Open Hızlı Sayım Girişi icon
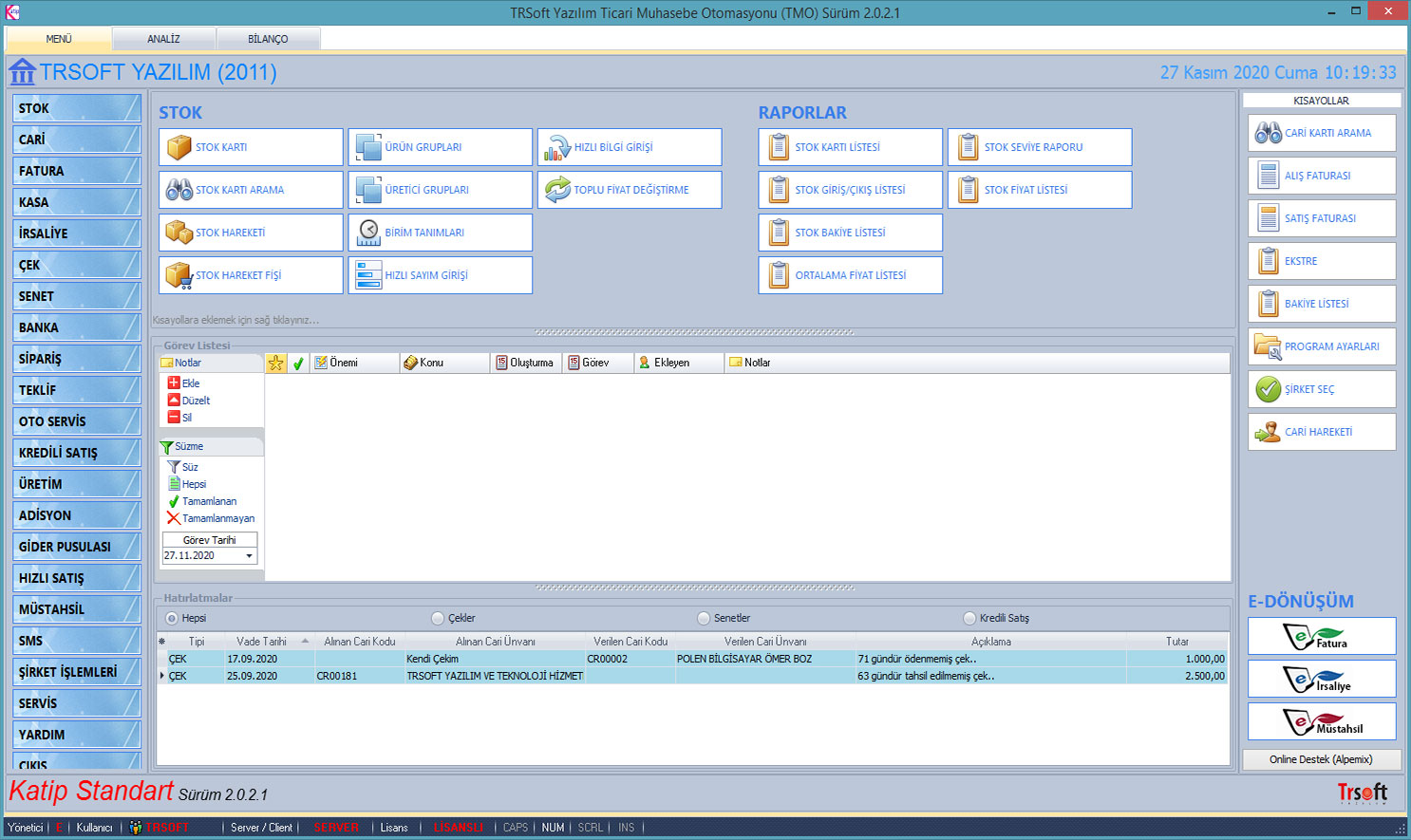Viewport: 1411px width, 840px height. [368, 275]
